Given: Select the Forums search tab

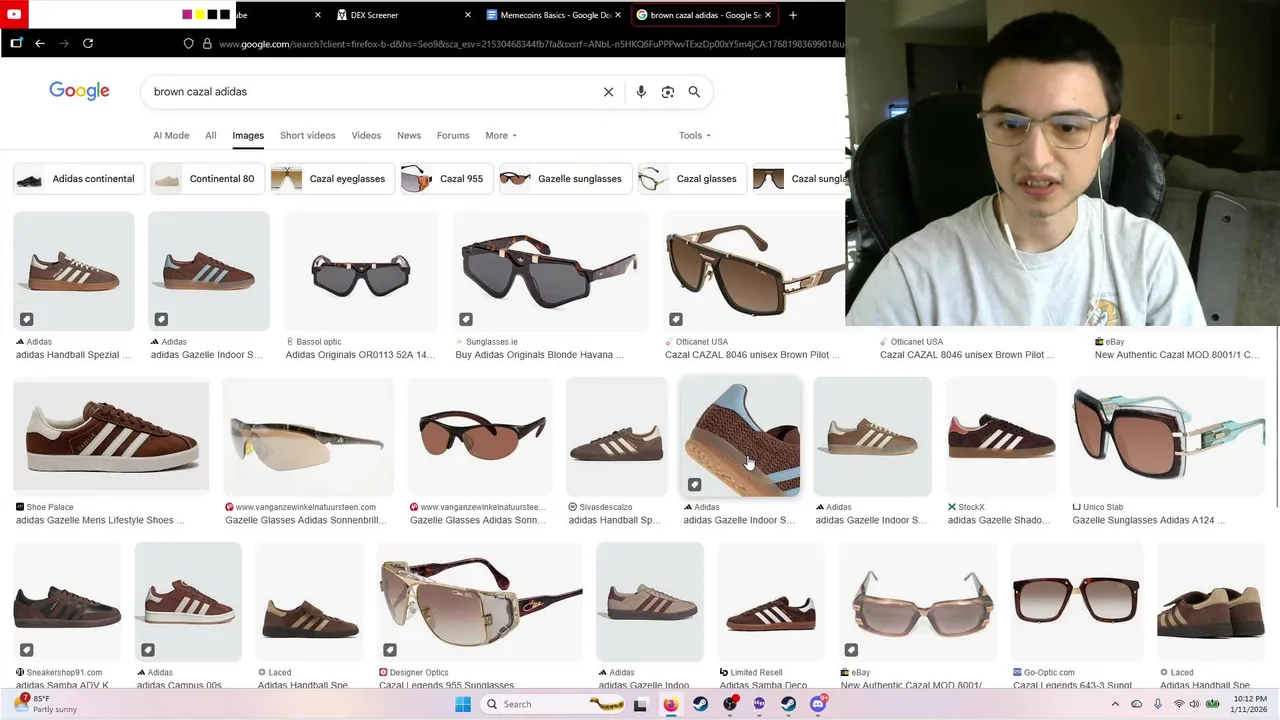Looking at the screenshot, I should [453, 135].
